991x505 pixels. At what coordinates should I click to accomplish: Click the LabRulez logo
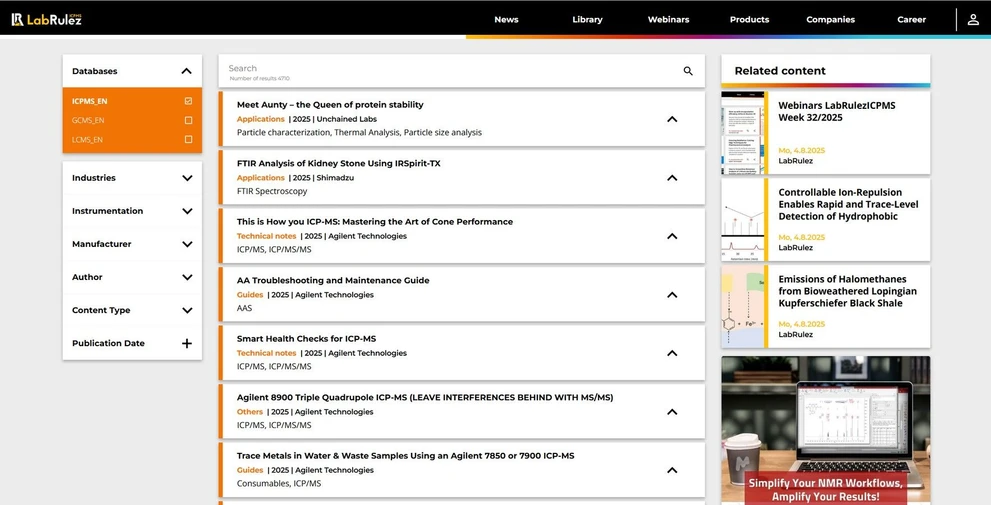[47, 19]
